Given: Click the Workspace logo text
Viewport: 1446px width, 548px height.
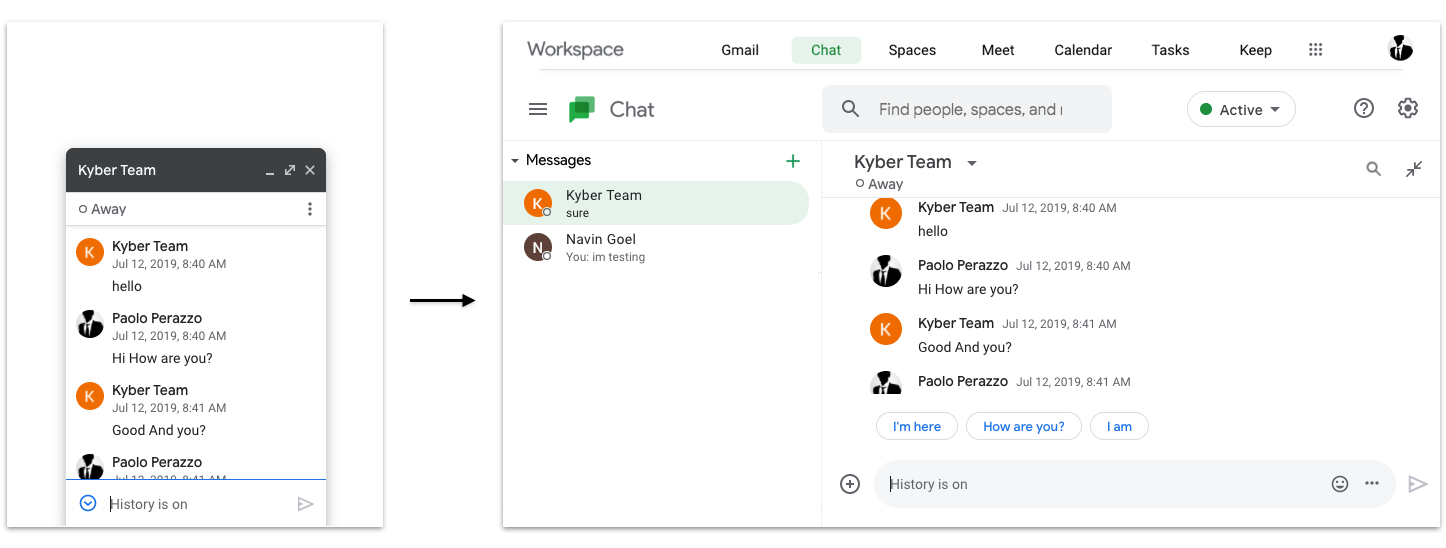Looking at the screenshot, I should click(x=575, y=49).
